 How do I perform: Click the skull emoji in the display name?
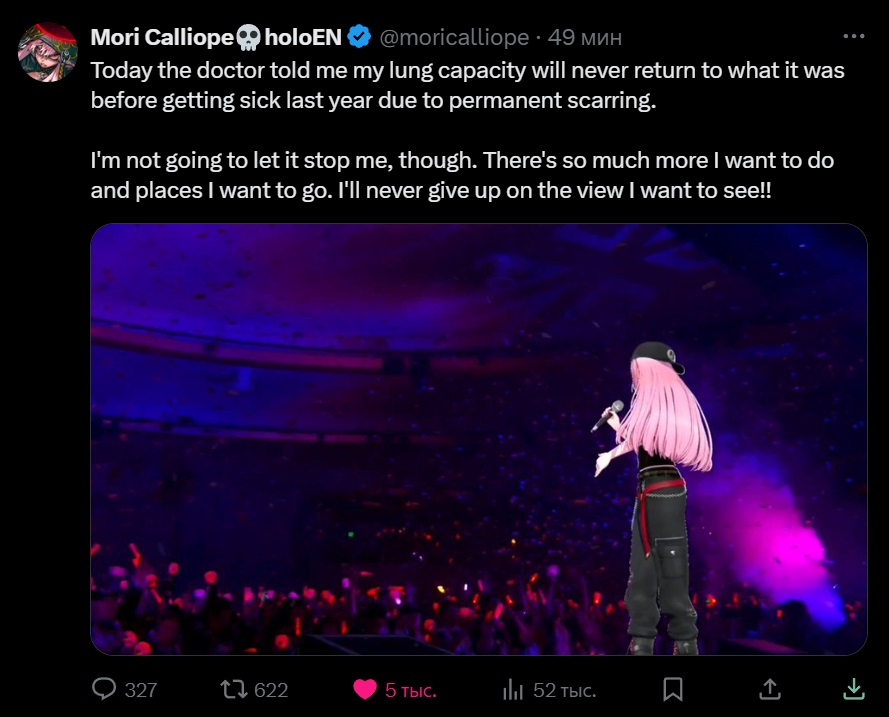tap(248, 38)
